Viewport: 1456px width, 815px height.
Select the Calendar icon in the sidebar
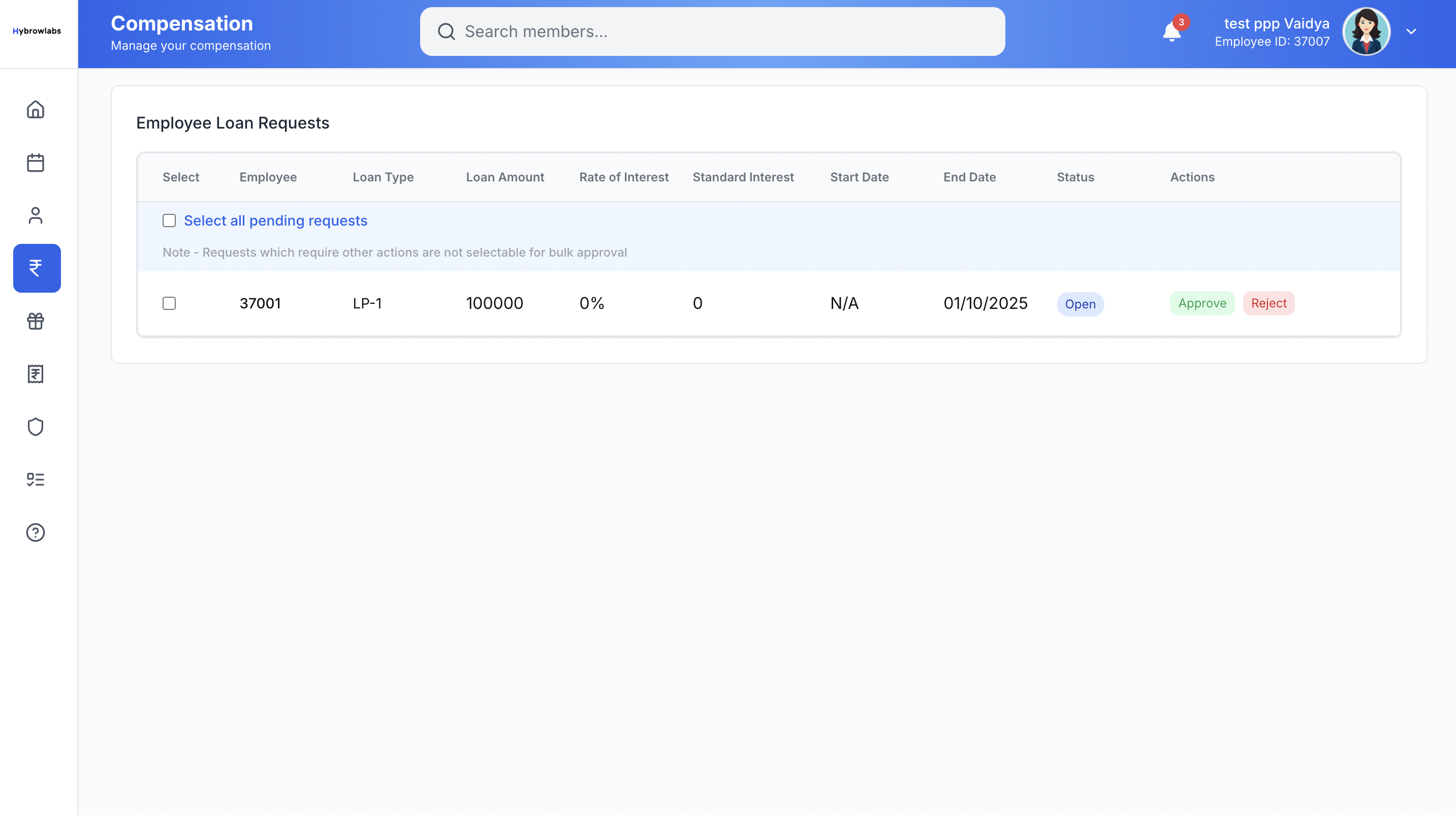coord(36,162)
